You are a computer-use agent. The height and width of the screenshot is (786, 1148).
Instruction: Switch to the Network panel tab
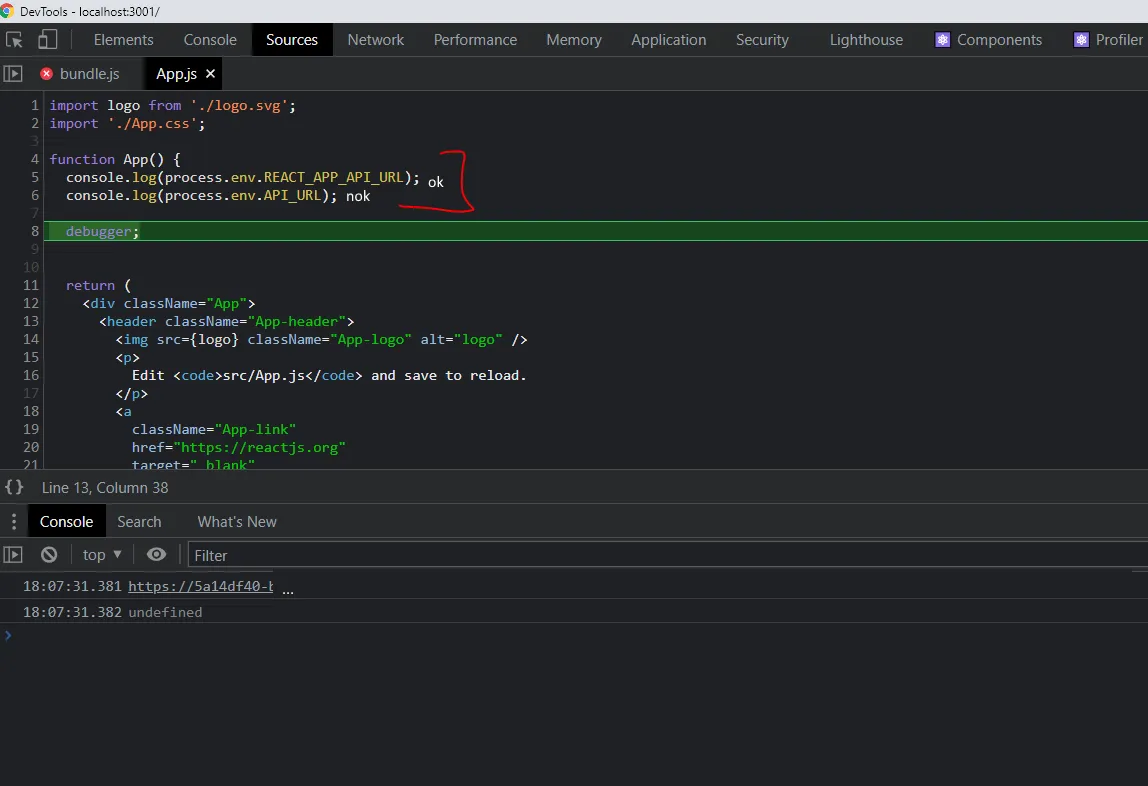click(x=375, y=40)
